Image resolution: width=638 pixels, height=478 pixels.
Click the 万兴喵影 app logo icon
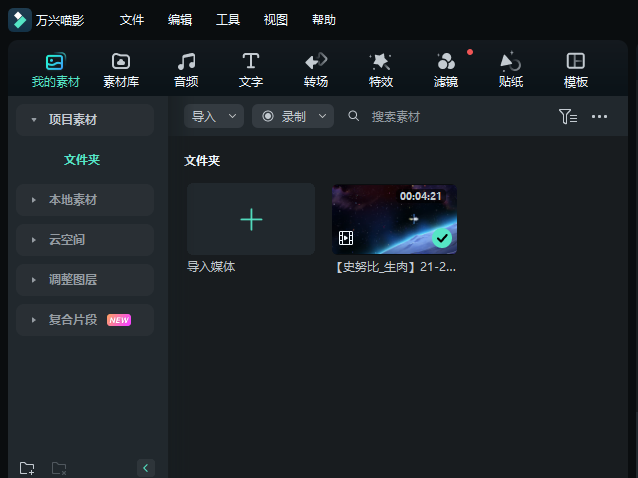pyautogui.click(x=20, y=20)
